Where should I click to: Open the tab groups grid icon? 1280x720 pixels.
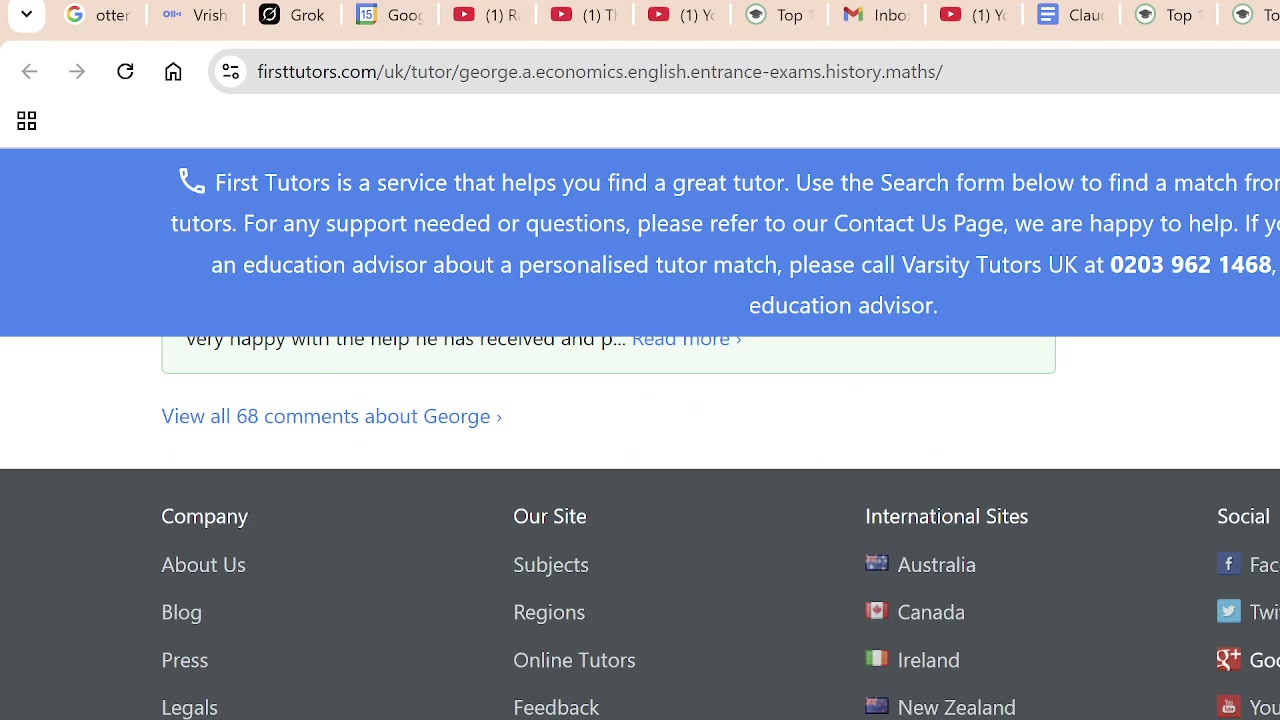click(26, 121)
